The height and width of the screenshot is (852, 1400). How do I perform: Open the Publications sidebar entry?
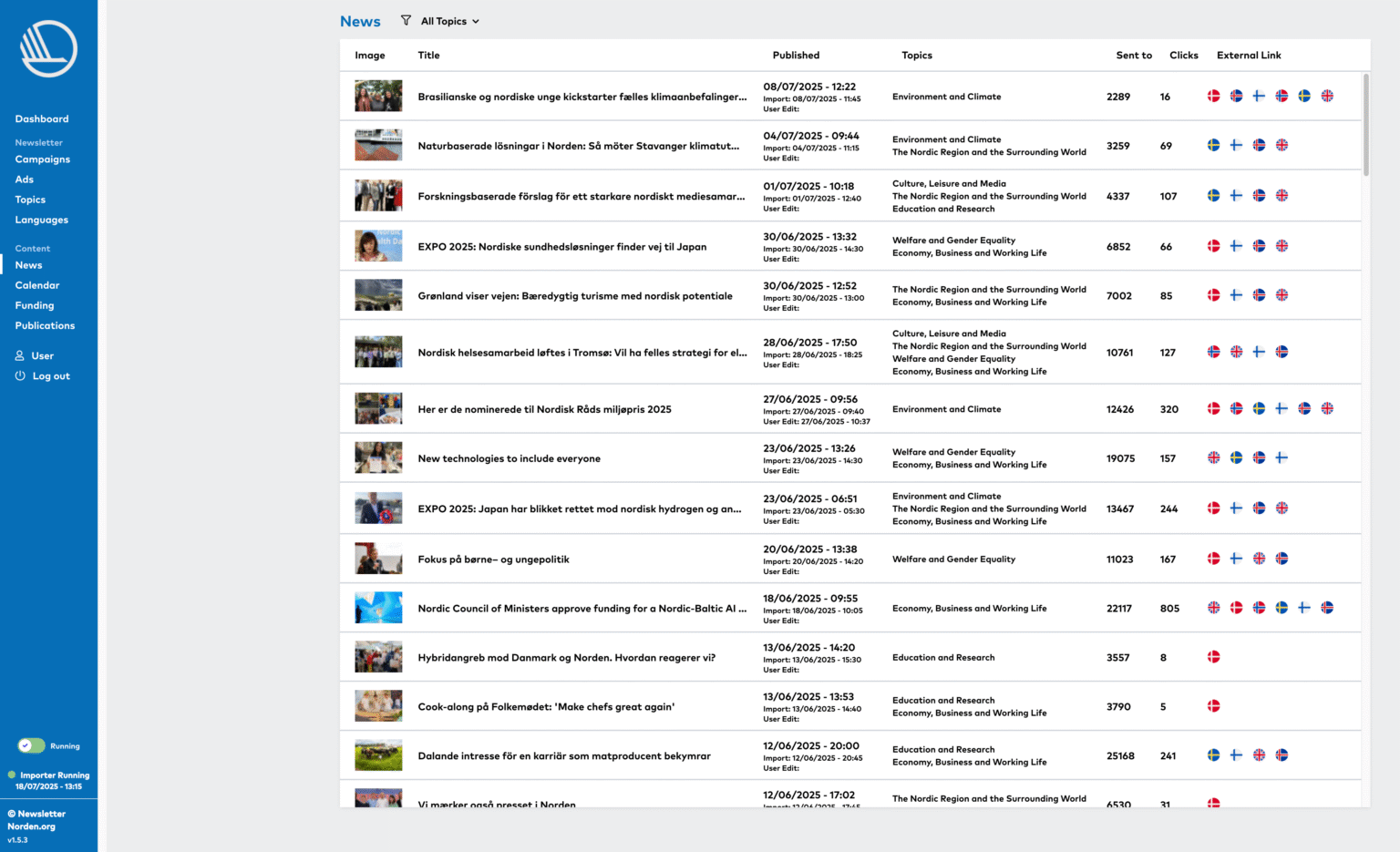[45, 325]
